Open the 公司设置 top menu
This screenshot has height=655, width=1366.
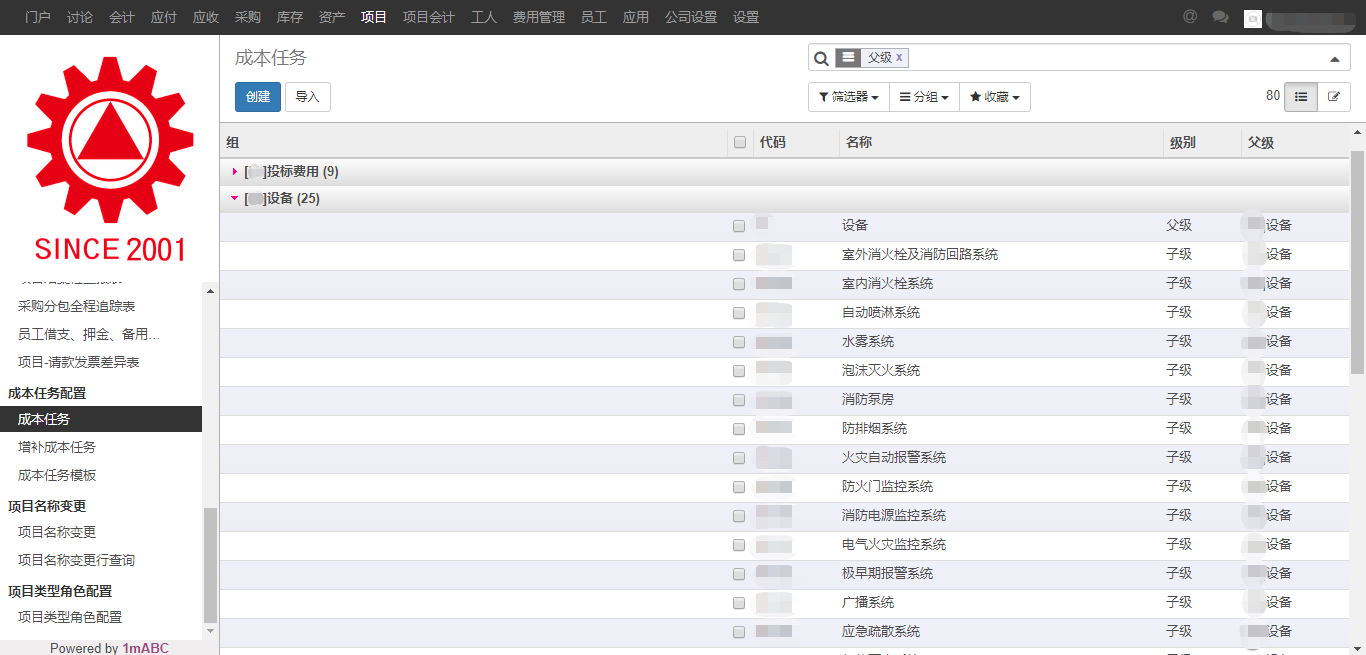tap(691, 17)
